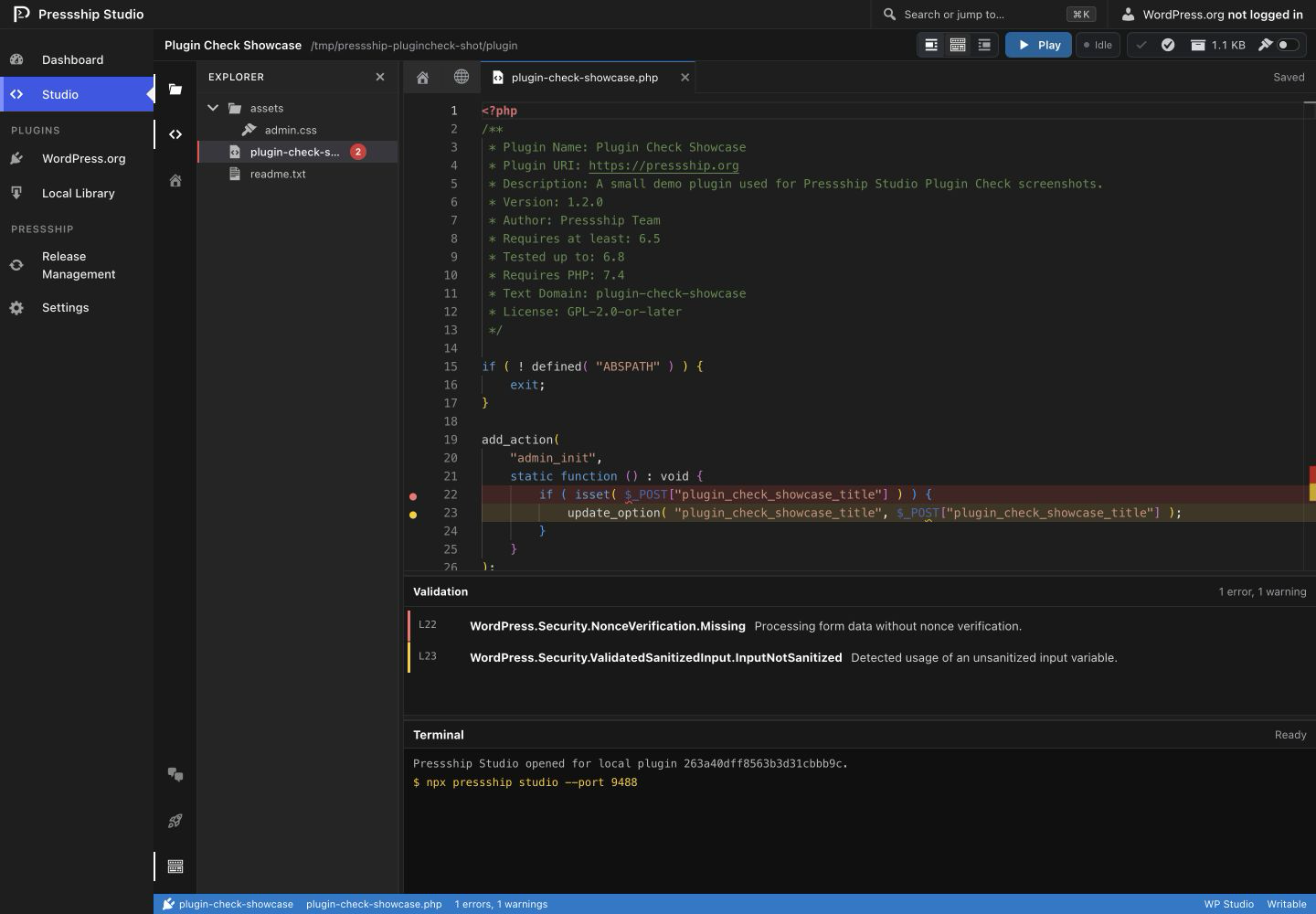The width and height of the screenshot is (1316, 914).
Task: Click the Play button
Action: [1038, 45]
